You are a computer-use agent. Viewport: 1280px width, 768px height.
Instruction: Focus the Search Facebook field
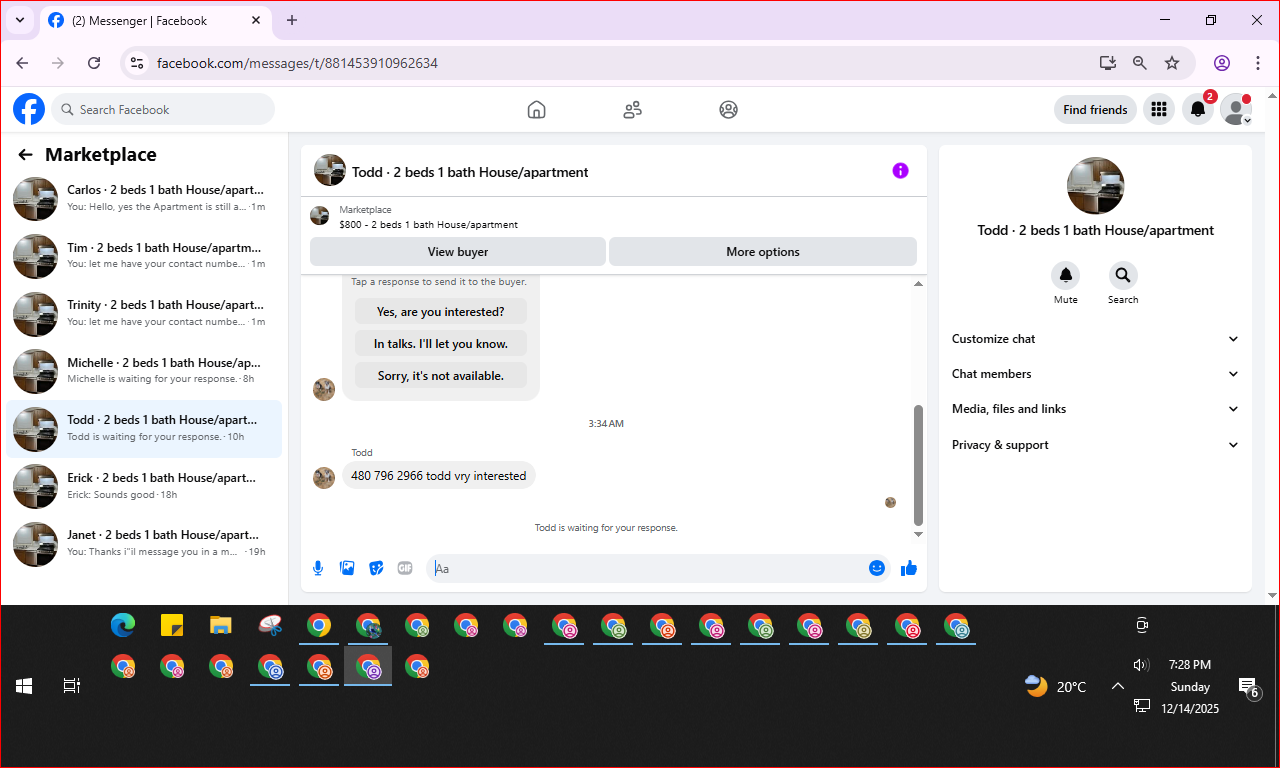(x=163, y=110)
